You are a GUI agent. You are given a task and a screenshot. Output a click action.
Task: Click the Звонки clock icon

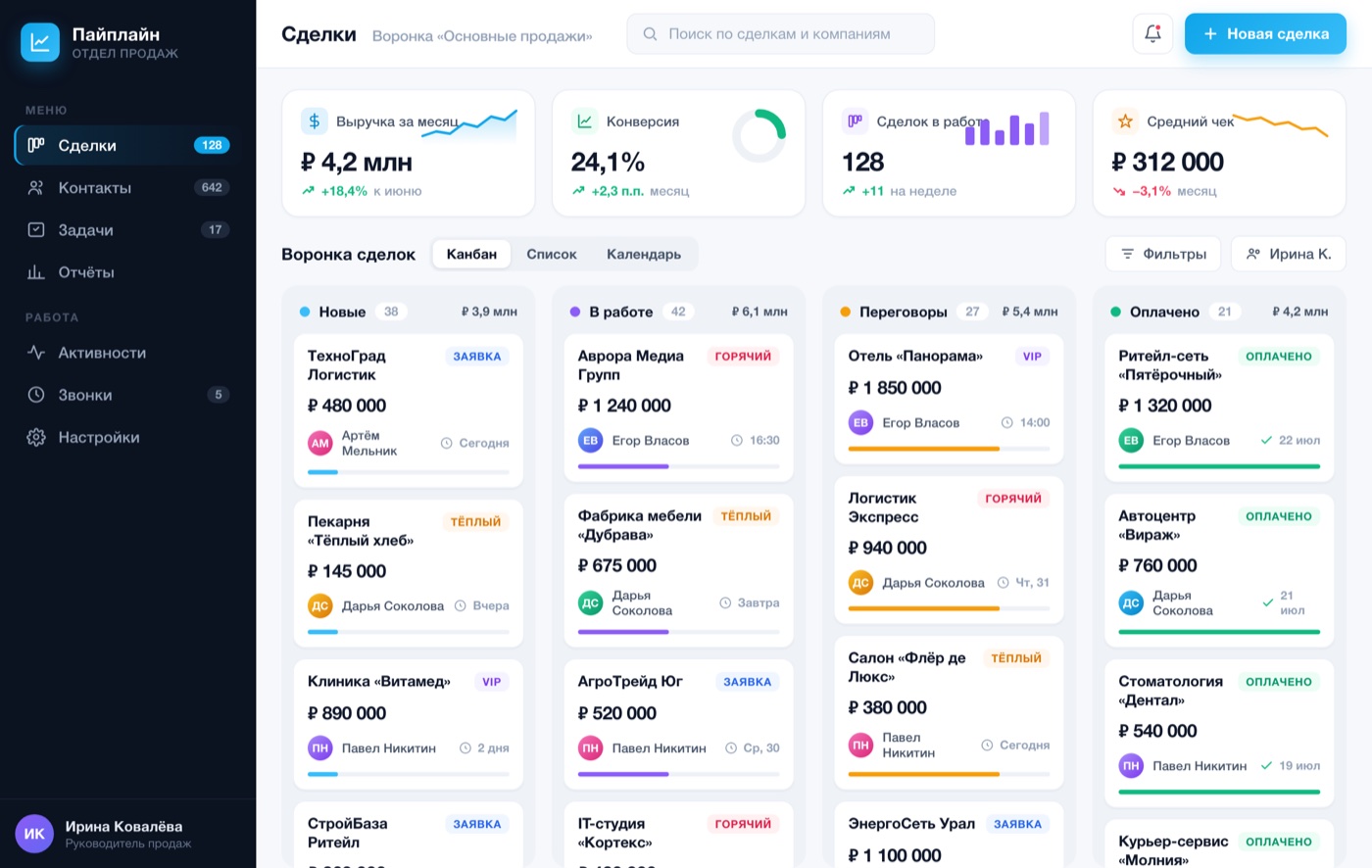tap(36, 395)
